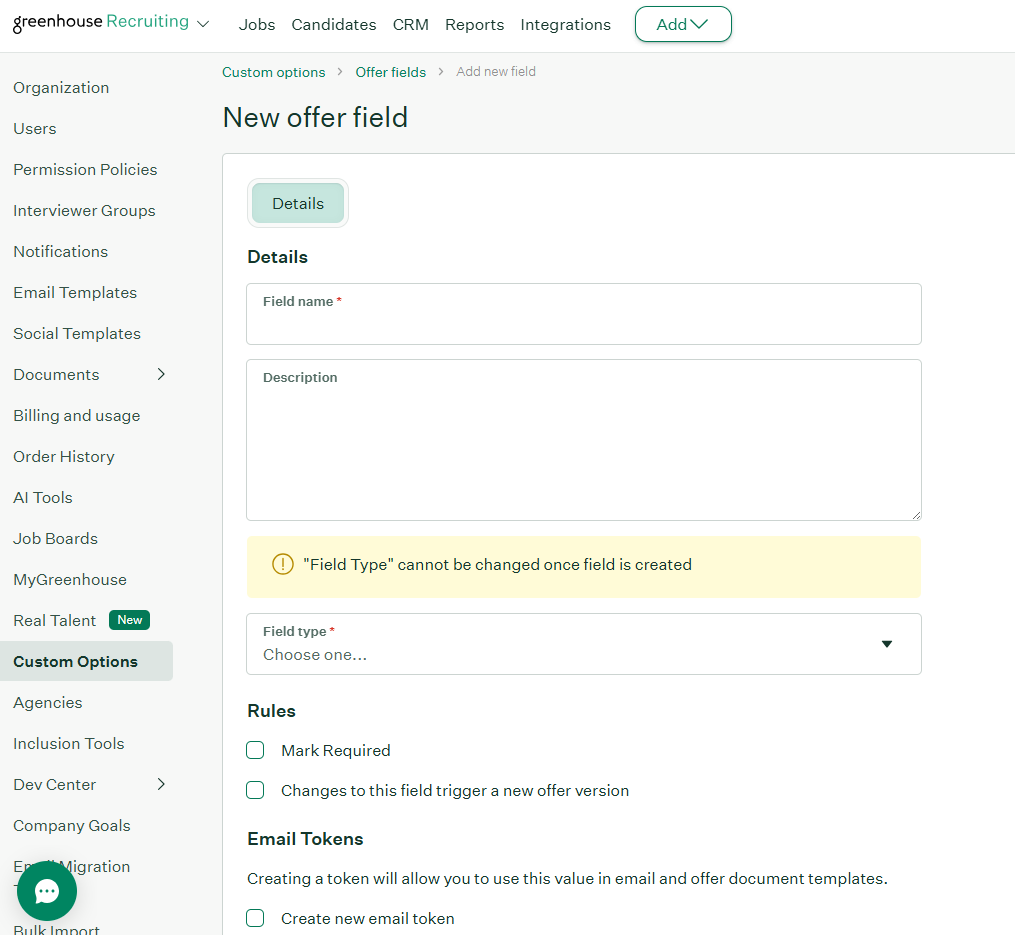1015x935 pixels.
Task: Open Integrations in top navigation
Action: 566,25
